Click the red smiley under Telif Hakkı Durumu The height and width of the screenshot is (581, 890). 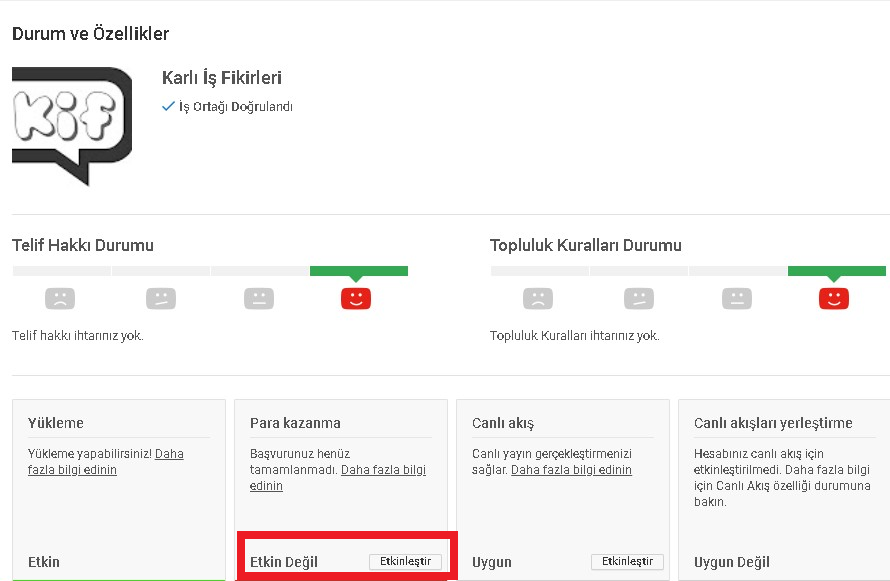pyautogui.click(x=356, y=298)
